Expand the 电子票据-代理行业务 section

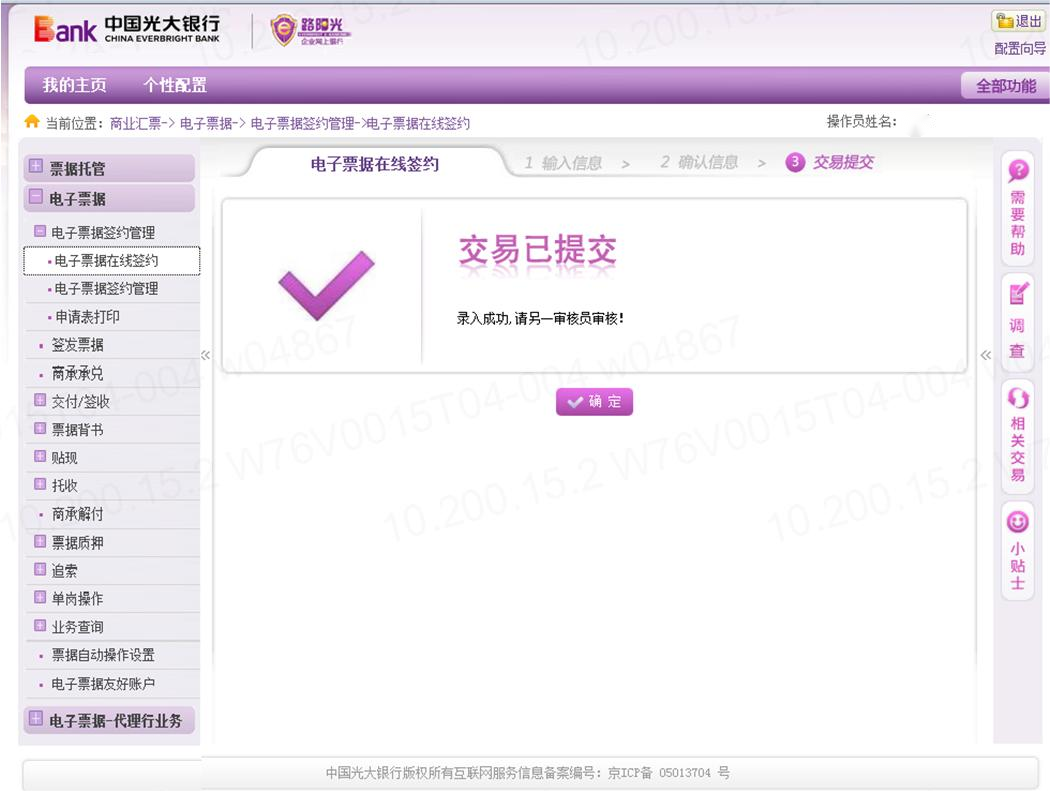pos(36,718)
